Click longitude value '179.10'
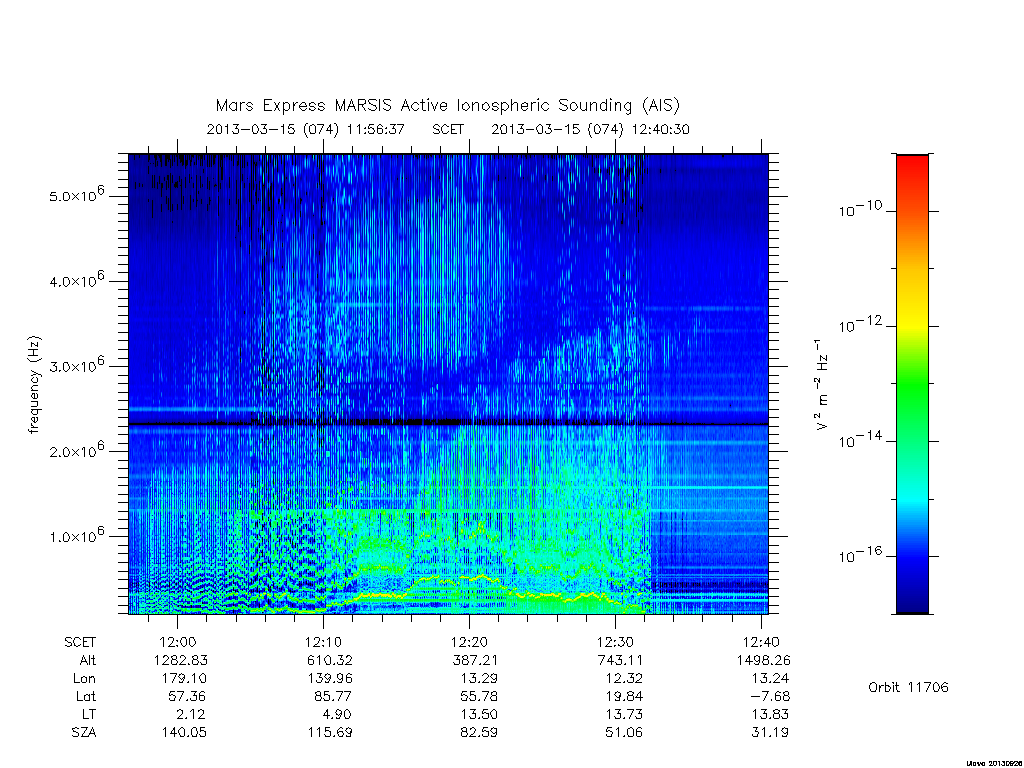 click(184, 679)
